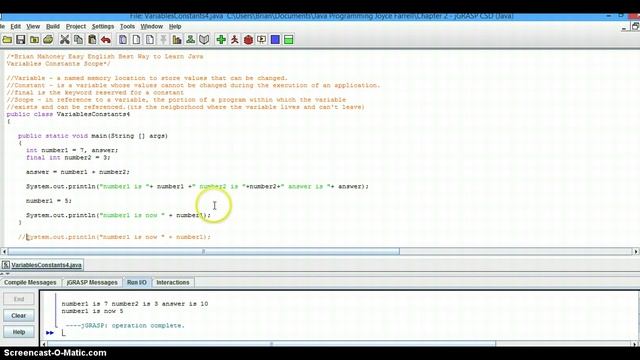640x360 pixels.
Task: Save the file with the floppy disk icon
Action: (x=21, y=40)
